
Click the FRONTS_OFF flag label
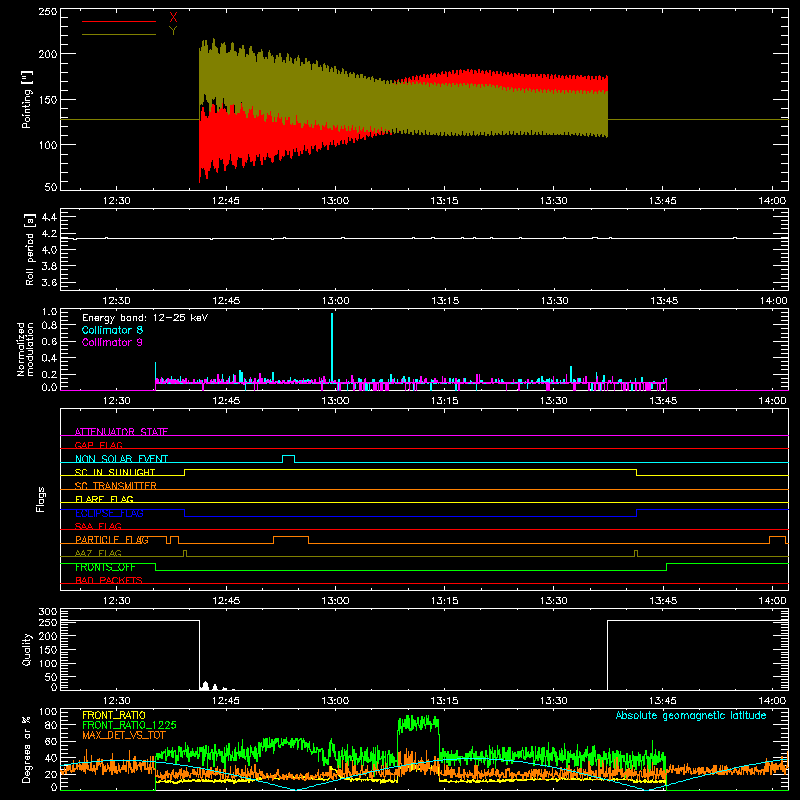(105, 567)
